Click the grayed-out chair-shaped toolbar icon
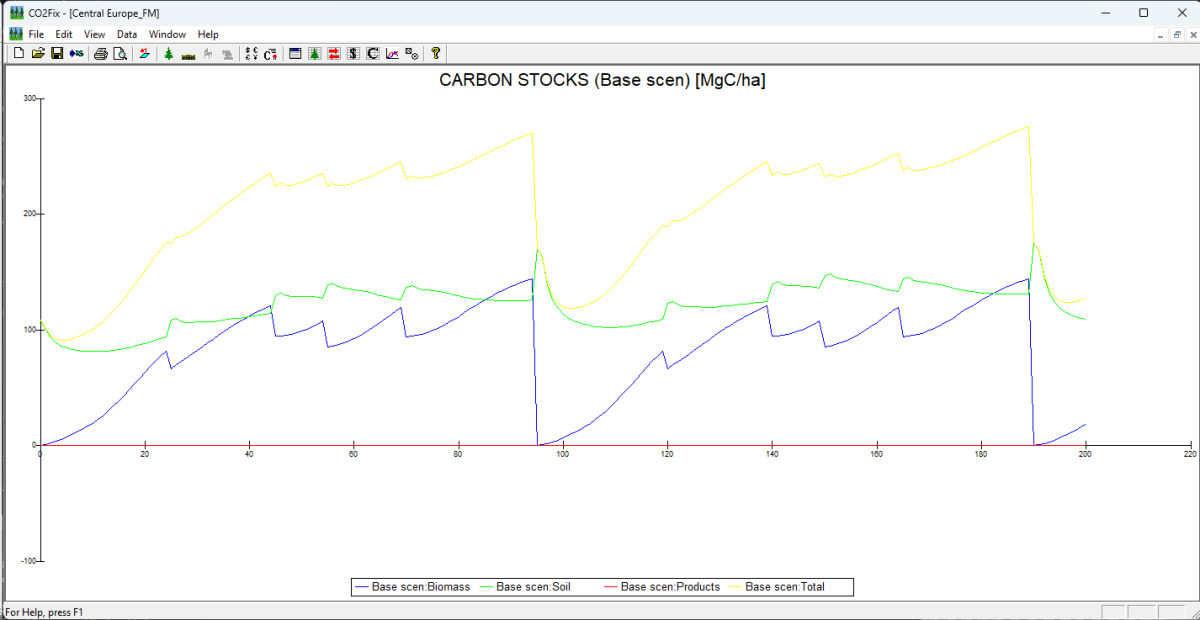1200x620 pixels. (x=207, y=53)
